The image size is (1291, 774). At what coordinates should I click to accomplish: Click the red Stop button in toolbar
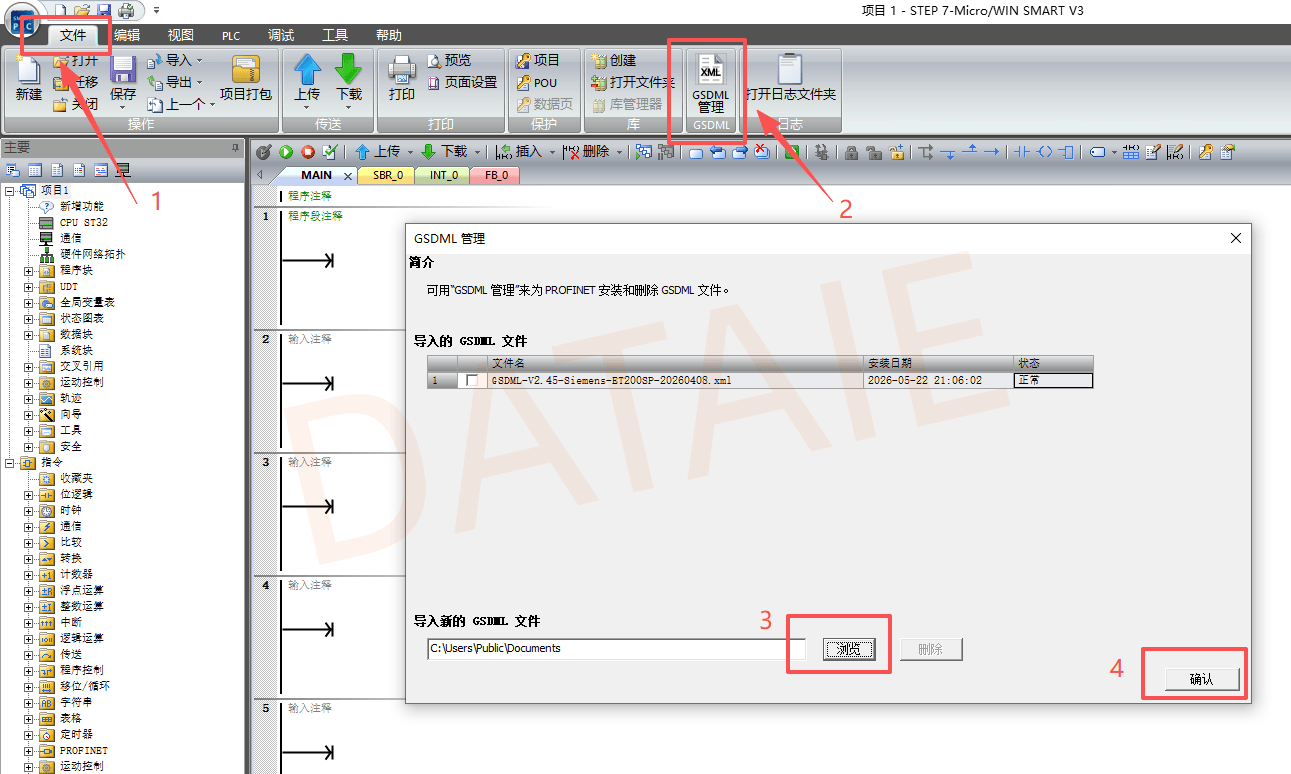tap(308, 152)
